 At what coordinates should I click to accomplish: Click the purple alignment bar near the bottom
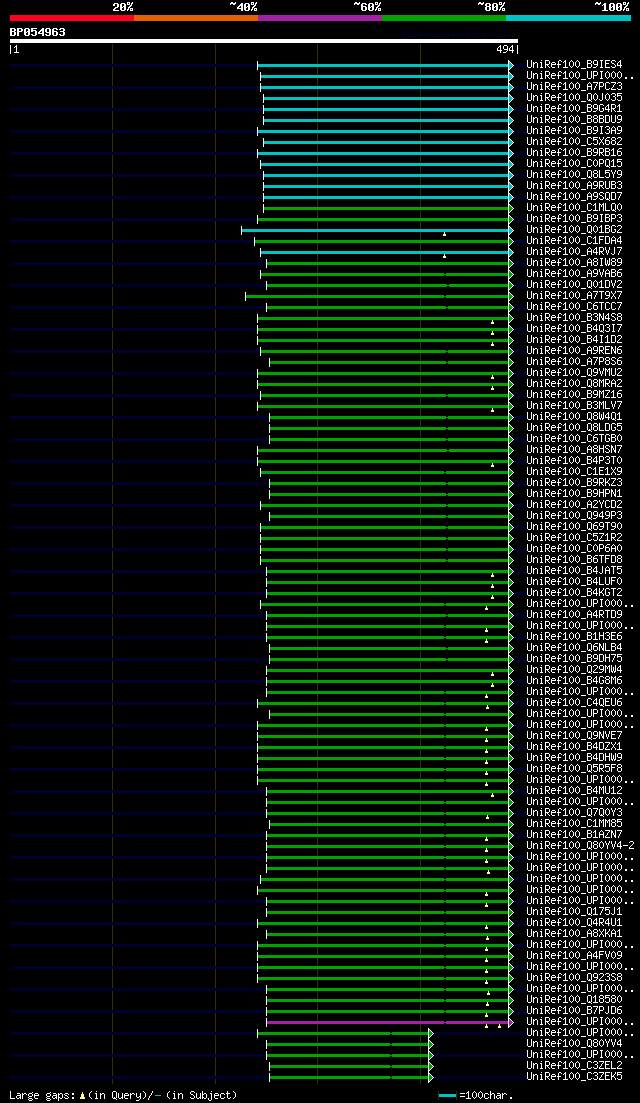pos(389,1022)
